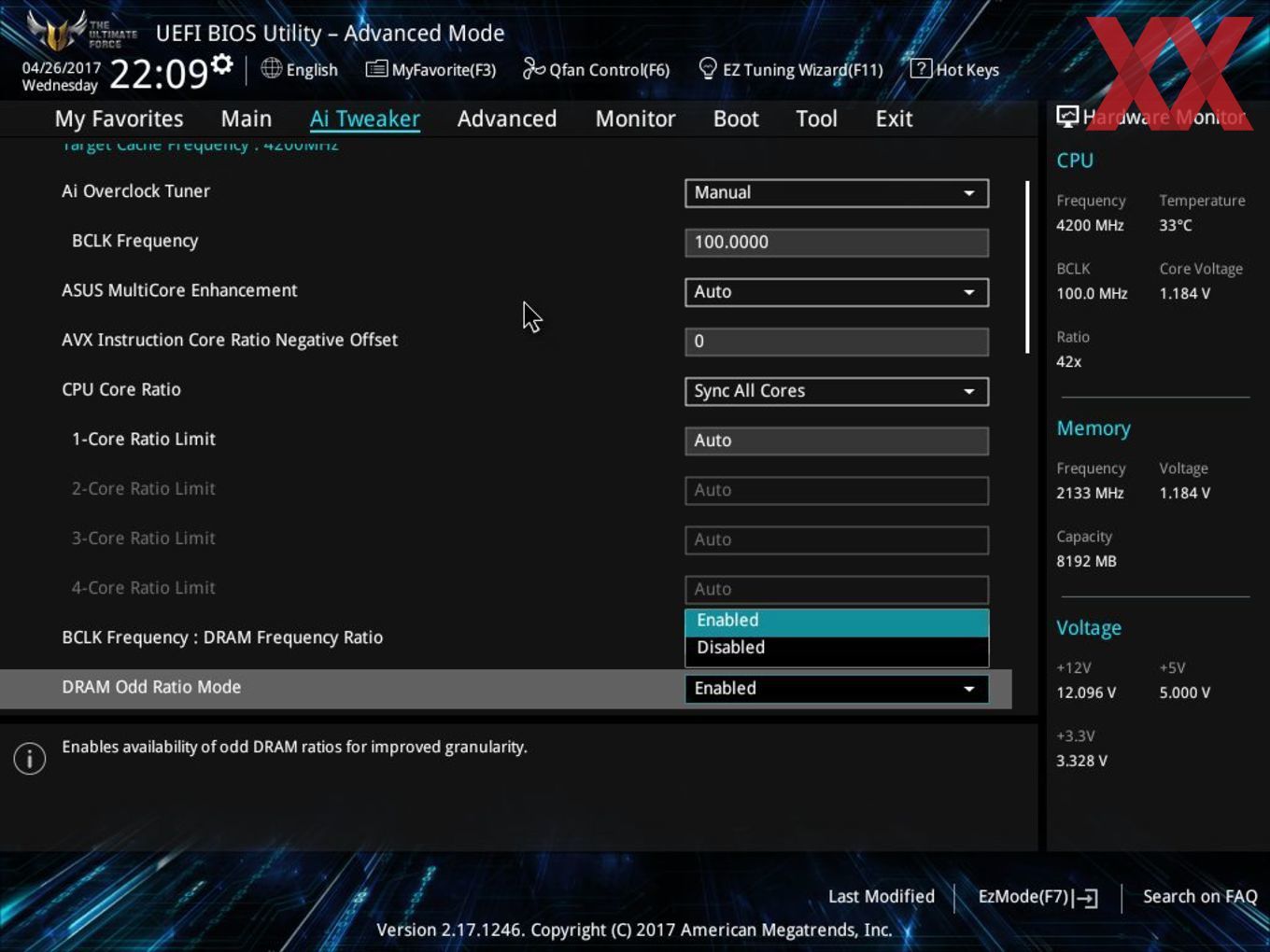Click the 22:09 clock display

point(158,73)
